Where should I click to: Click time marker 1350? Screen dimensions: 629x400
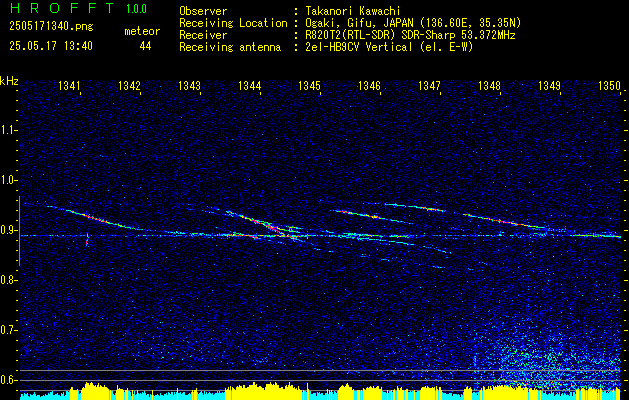point(609,85)
